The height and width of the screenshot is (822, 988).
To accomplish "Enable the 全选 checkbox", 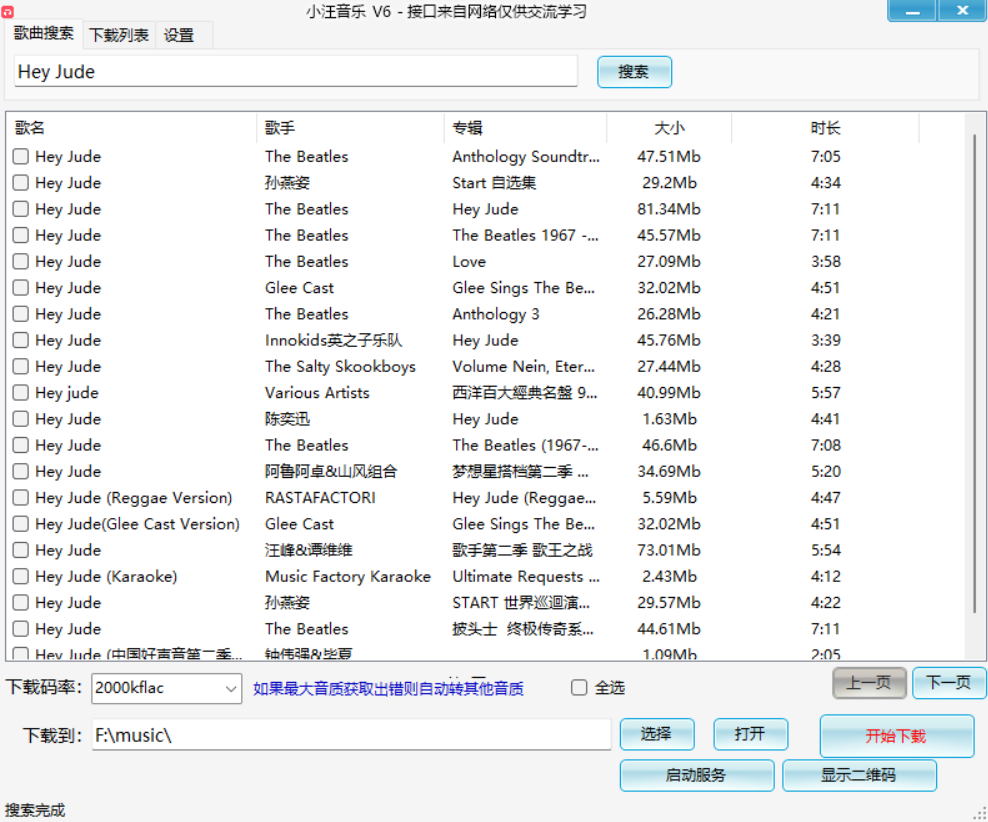I will pyautogui.click(x=579, y=687).
